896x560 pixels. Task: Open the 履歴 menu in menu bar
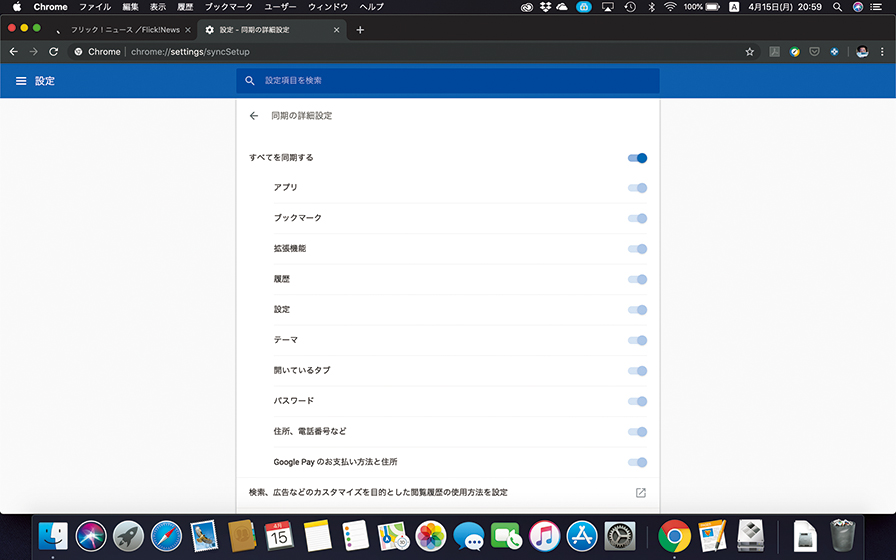pos(185,7)
